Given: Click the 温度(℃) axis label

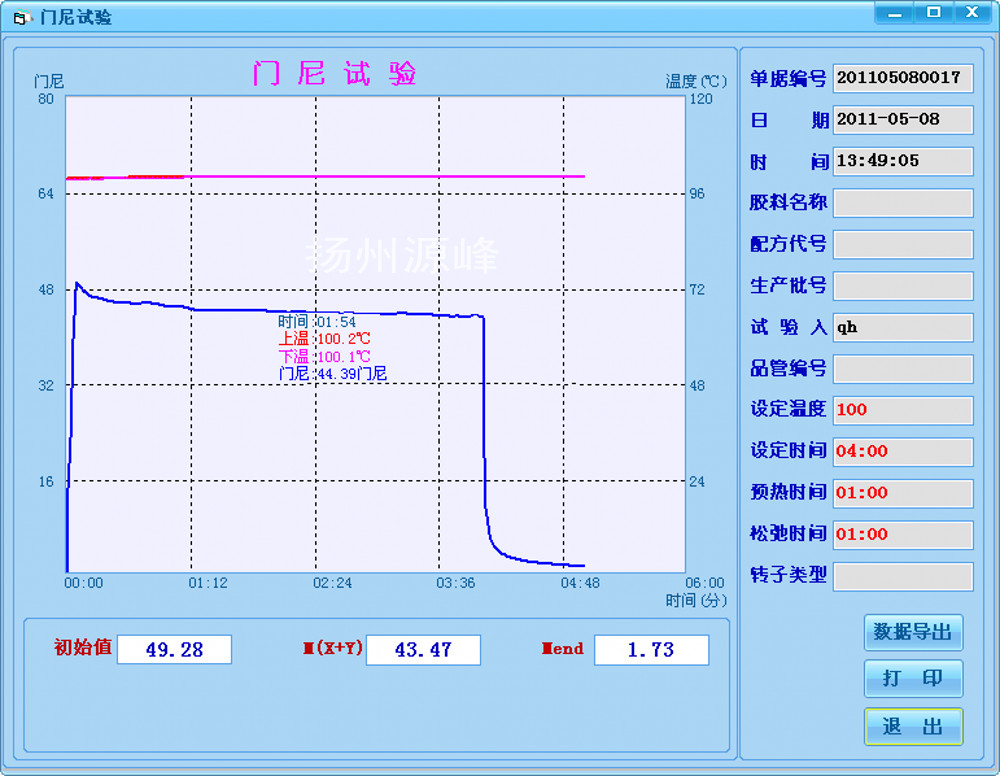Looking at the screenshot, I should pos(696,81).
